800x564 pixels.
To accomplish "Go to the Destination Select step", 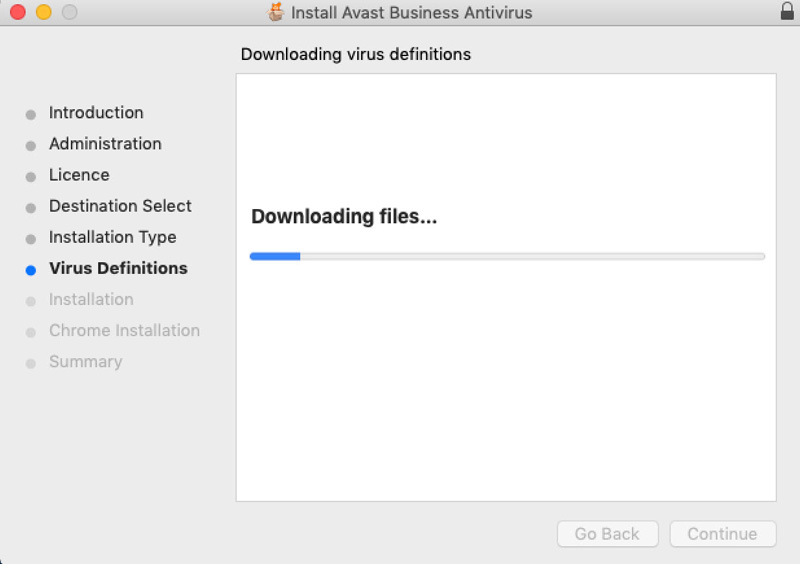I will [120, 206].
